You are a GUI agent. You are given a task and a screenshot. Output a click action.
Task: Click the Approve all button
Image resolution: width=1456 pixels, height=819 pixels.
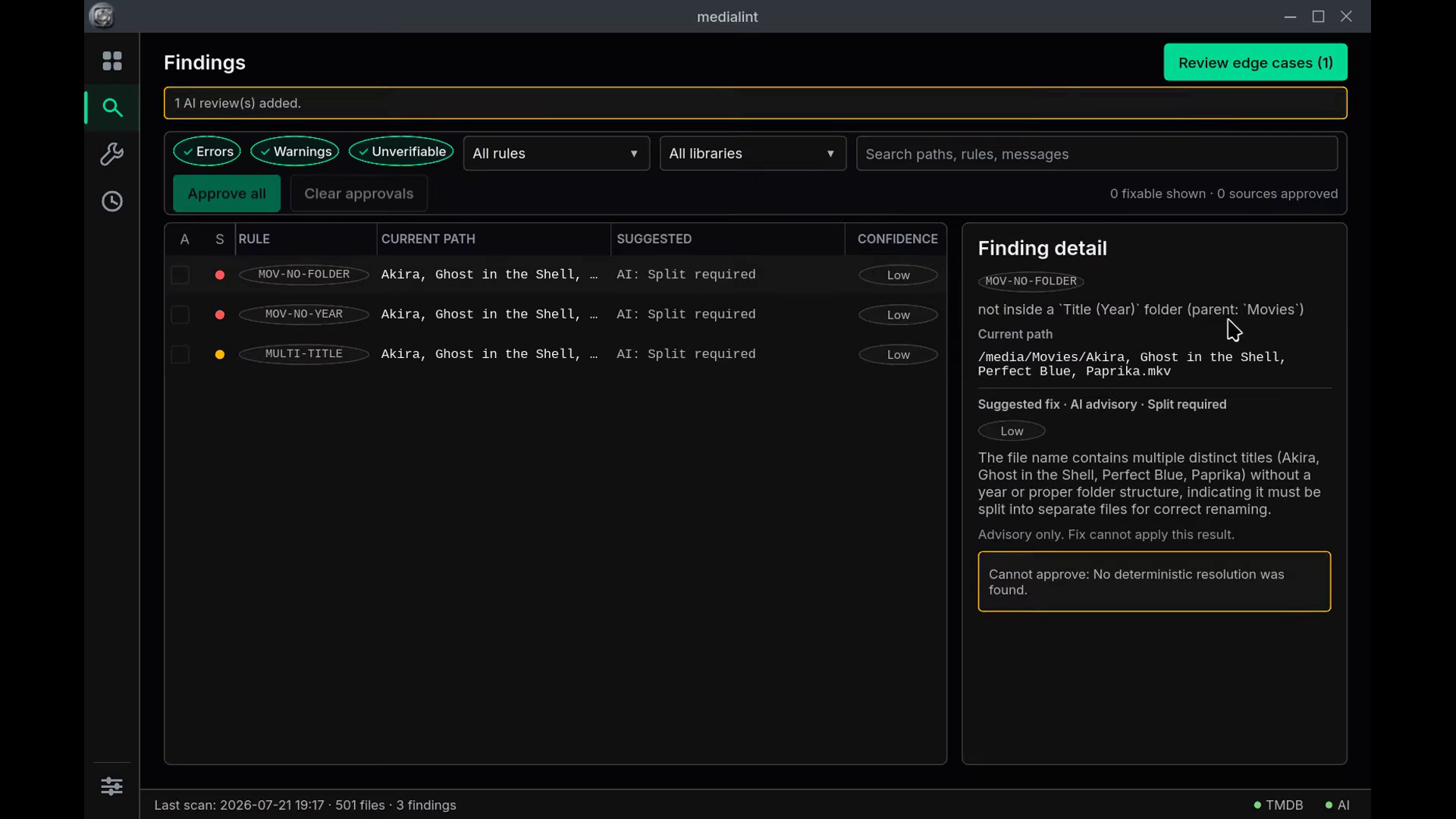(227, 193)
